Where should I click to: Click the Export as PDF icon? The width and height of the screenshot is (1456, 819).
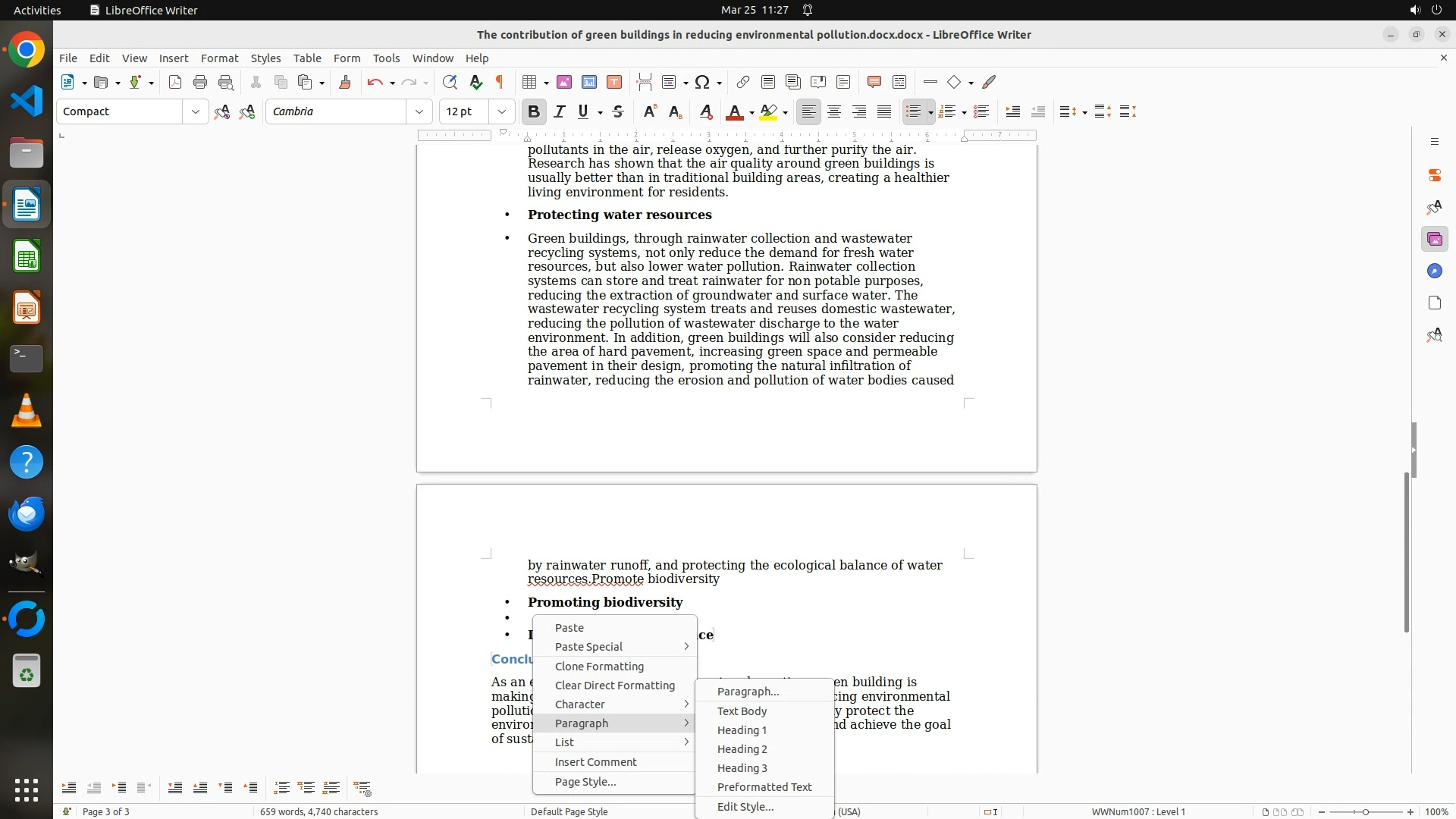(x=175, y=83)
